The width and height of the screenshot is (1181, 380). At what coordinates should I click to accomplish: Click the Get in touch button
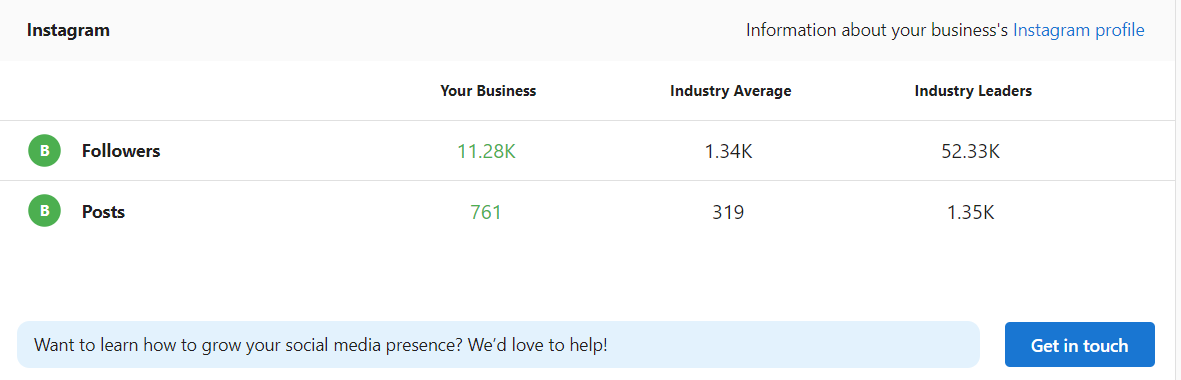pyautogui.click(x=1079, y=345)
